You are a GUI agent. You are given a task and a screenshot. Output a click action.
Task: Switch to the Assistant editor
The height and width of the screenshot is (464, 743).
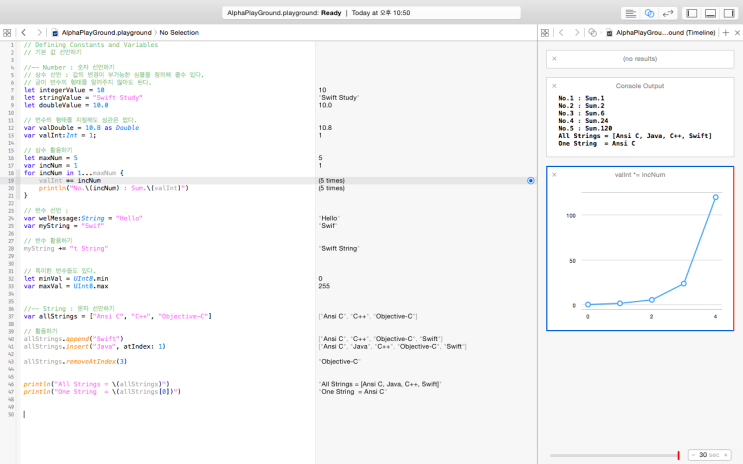649,13
